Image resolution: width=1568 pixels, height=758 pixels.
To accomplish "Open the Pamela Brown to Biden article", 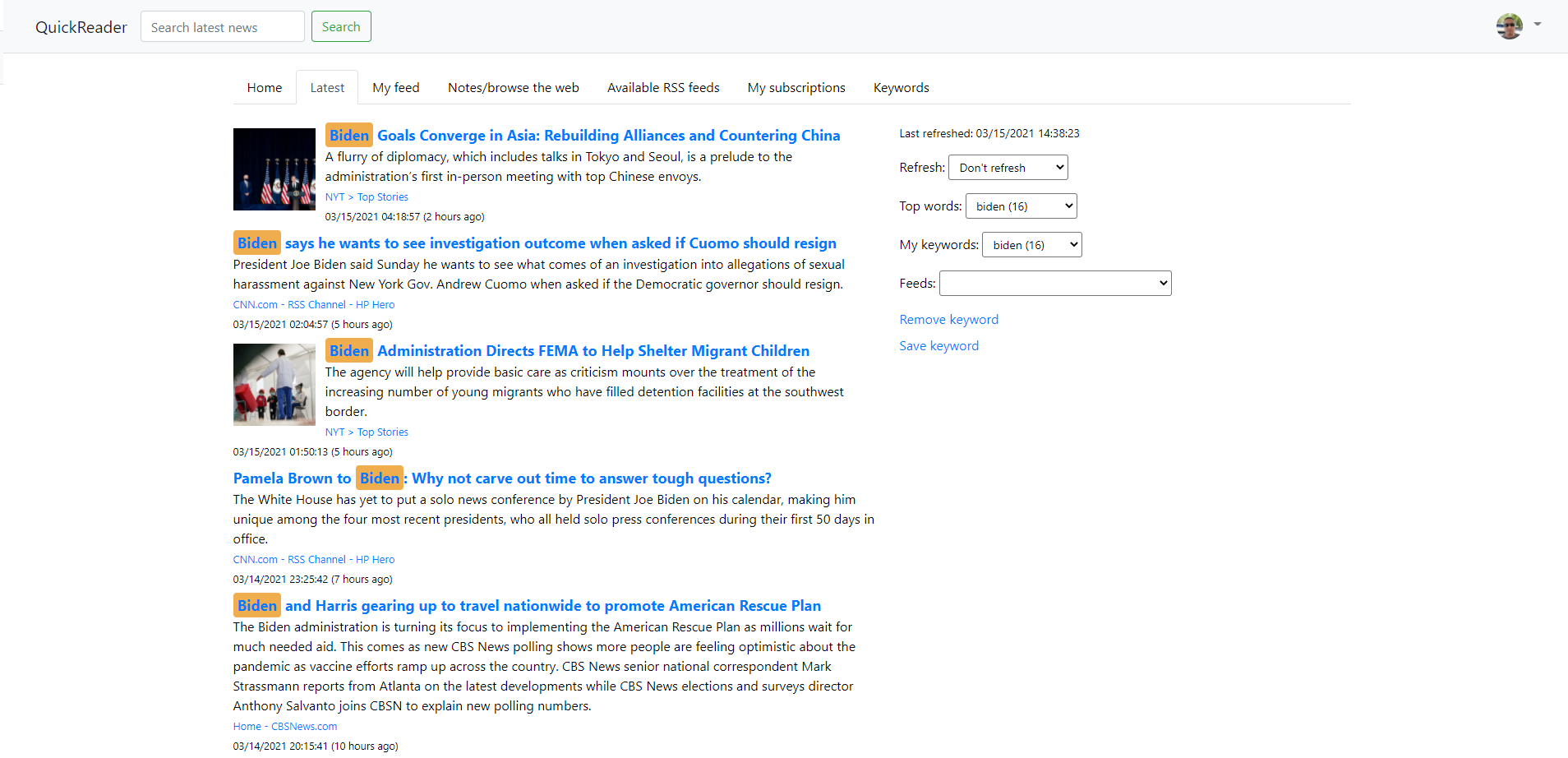I will coord(502,478).
